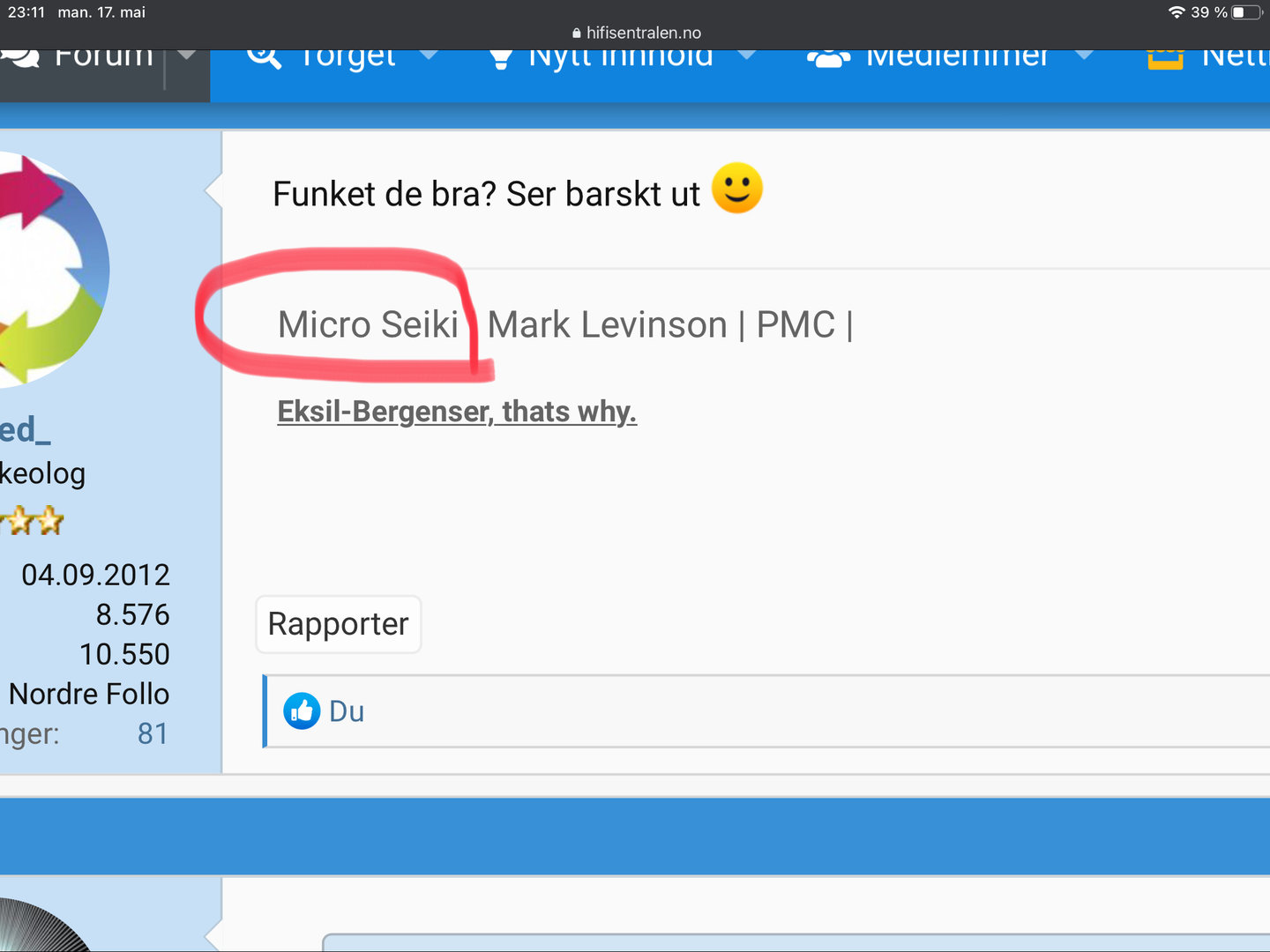
Task: Click the location Nordre Follo
Action: click(89, 694)
